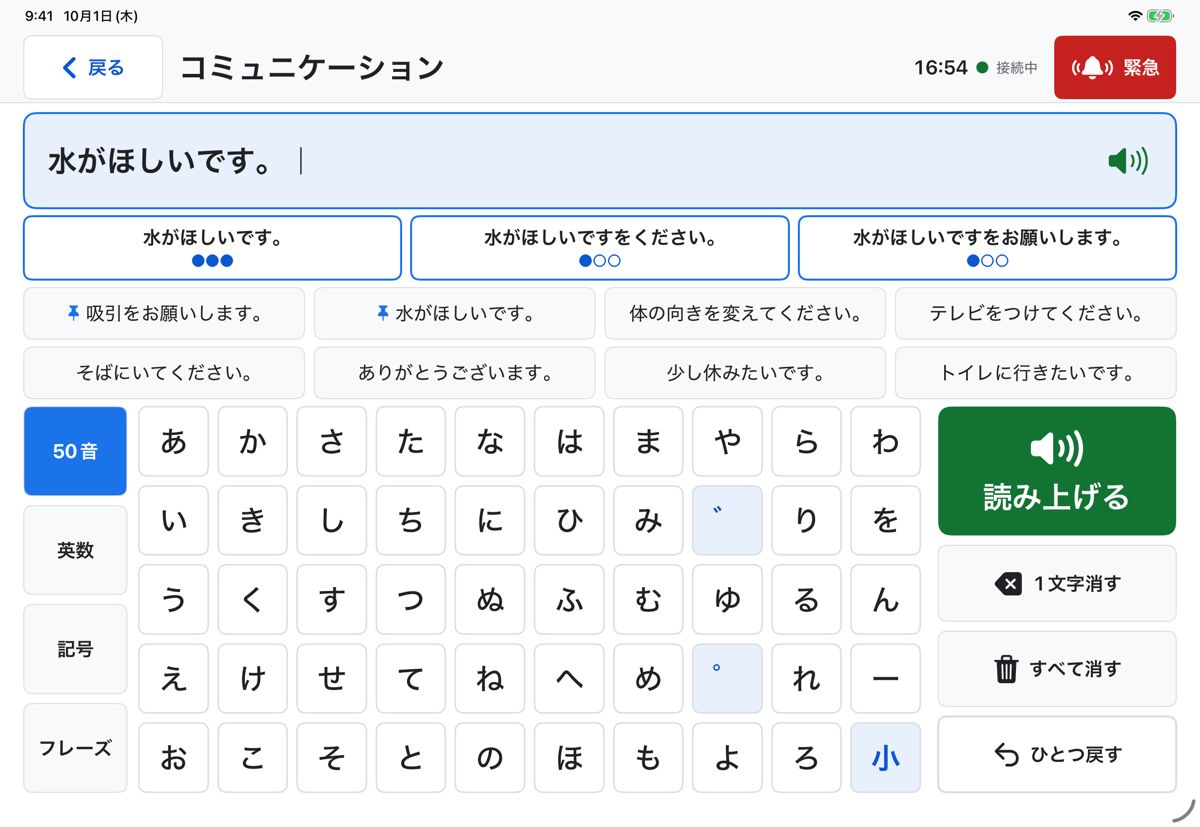Screen dimensions: 1200x827
Task: Tap the よ key
Action: tap(727, 758)
